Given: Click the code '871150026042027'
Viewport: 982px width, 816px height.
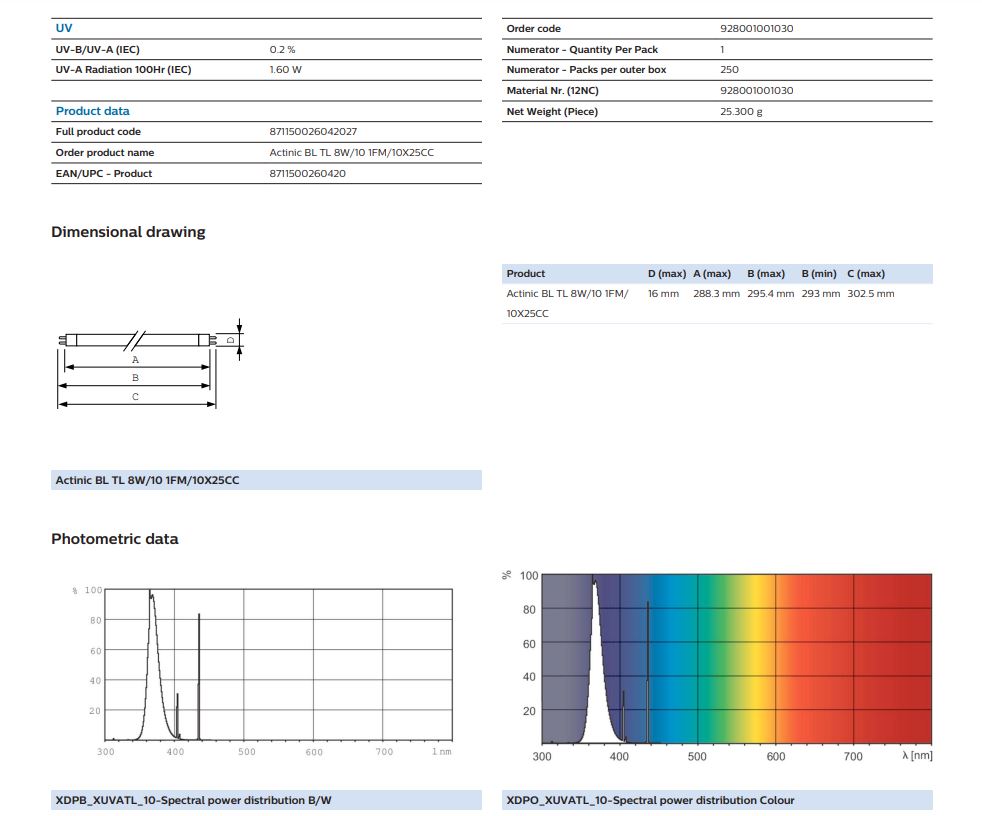Looking at the screenshot, I should (x=313, y=132).
